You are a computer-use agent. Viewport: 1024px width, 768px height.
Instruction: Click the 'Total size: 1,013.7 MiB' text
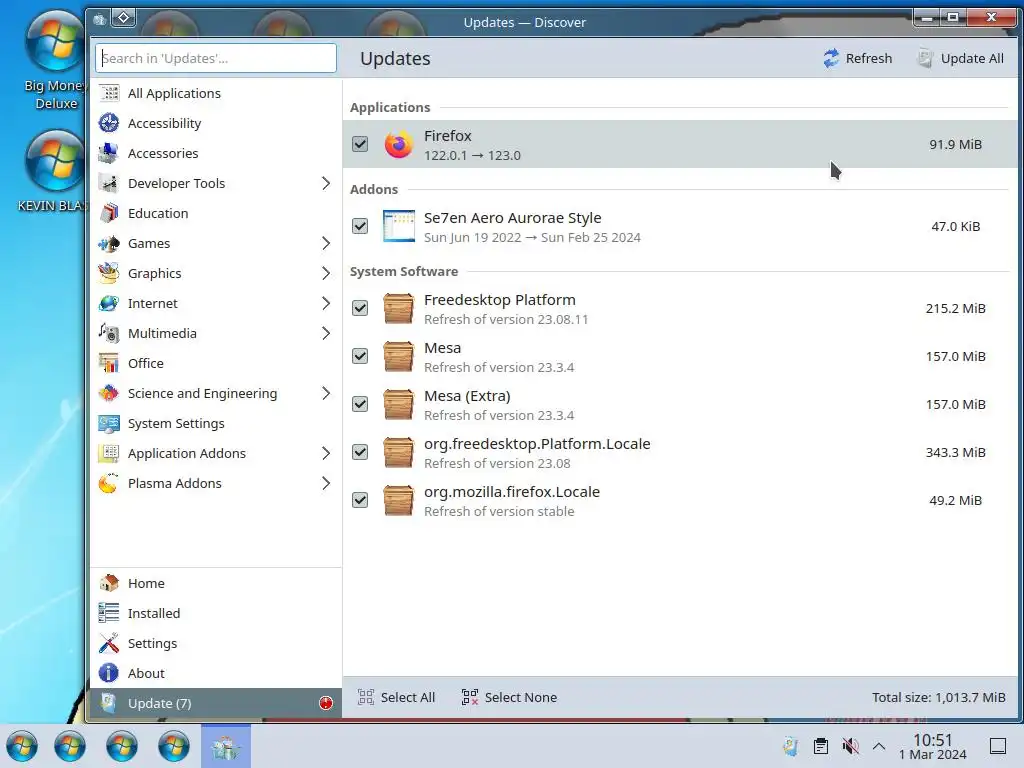[x=938, y=697]
